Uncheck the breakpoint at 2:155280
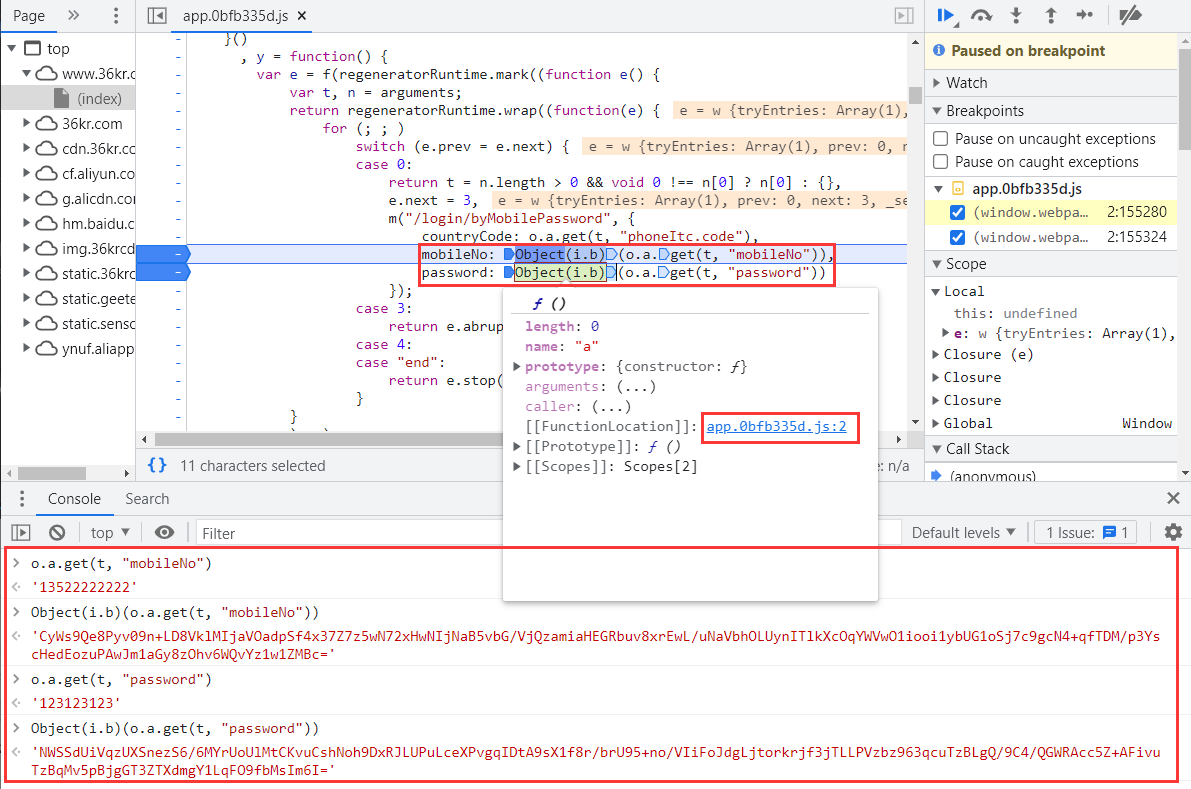Image resolution: width=1191 pixels, height=789 pixels. [958, 212]
